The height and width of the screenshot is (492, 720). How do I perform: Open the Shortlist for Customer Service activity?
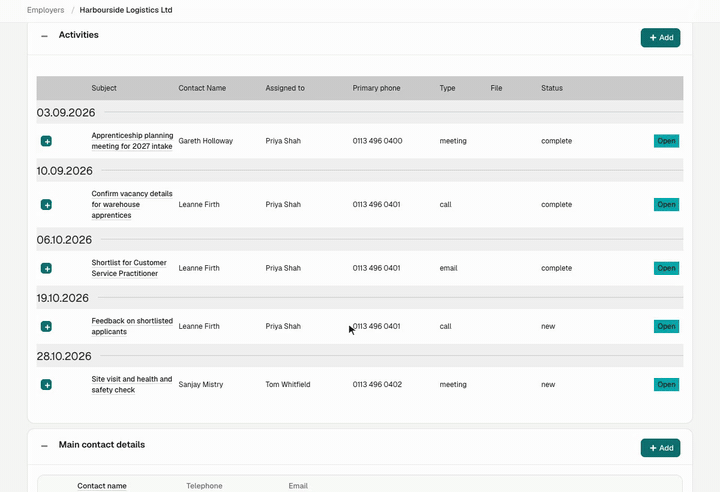point(666,268)
